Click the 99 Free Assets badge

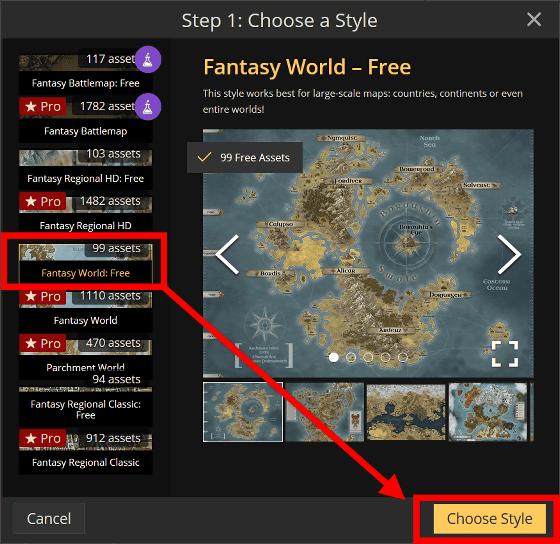pyautogui.click(x=245, y=158)
